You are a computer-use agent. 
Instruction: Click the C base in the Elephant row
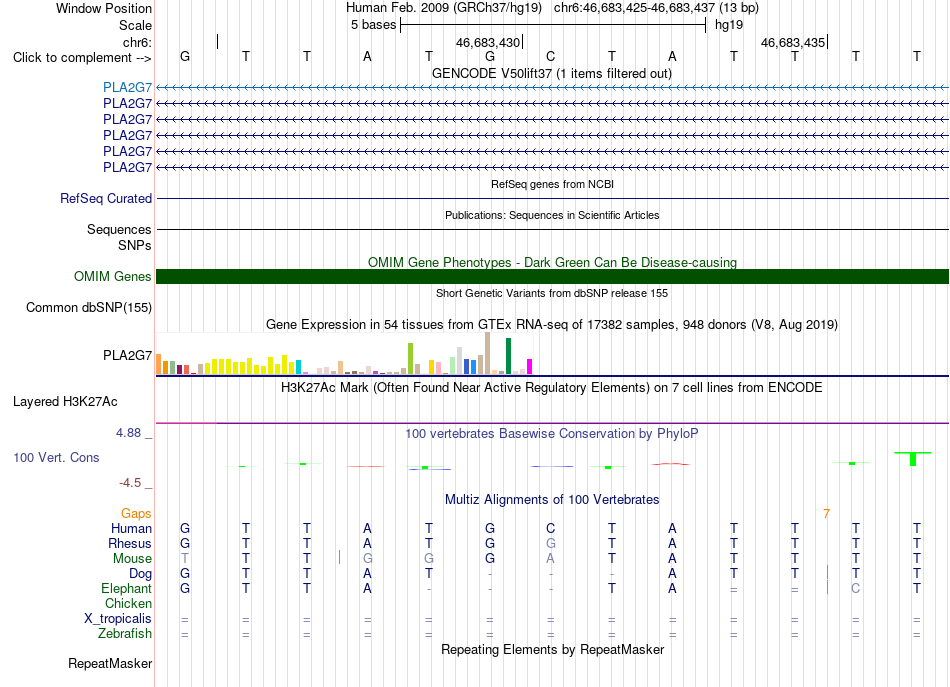point(855,589)
